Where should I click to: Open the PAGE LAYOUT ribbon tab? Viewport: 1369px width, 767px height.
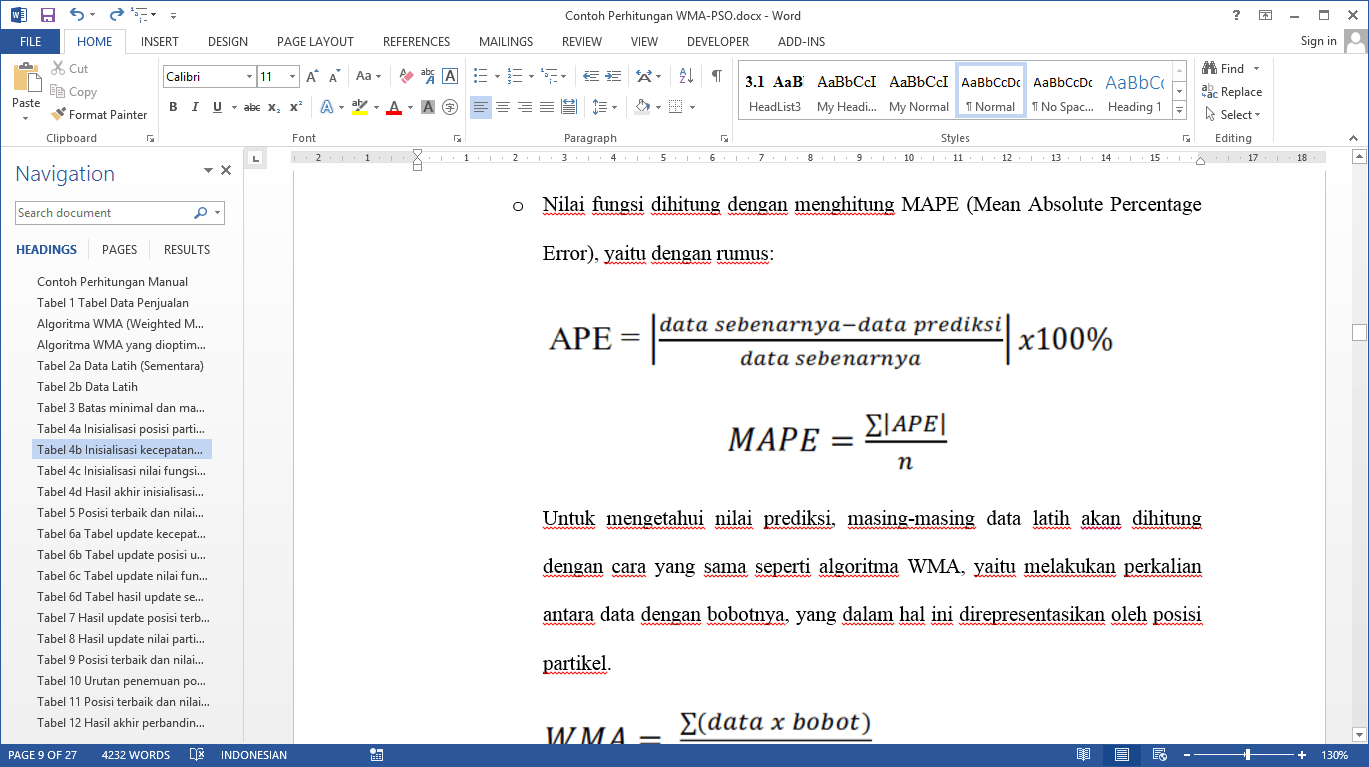coord(315,42)
